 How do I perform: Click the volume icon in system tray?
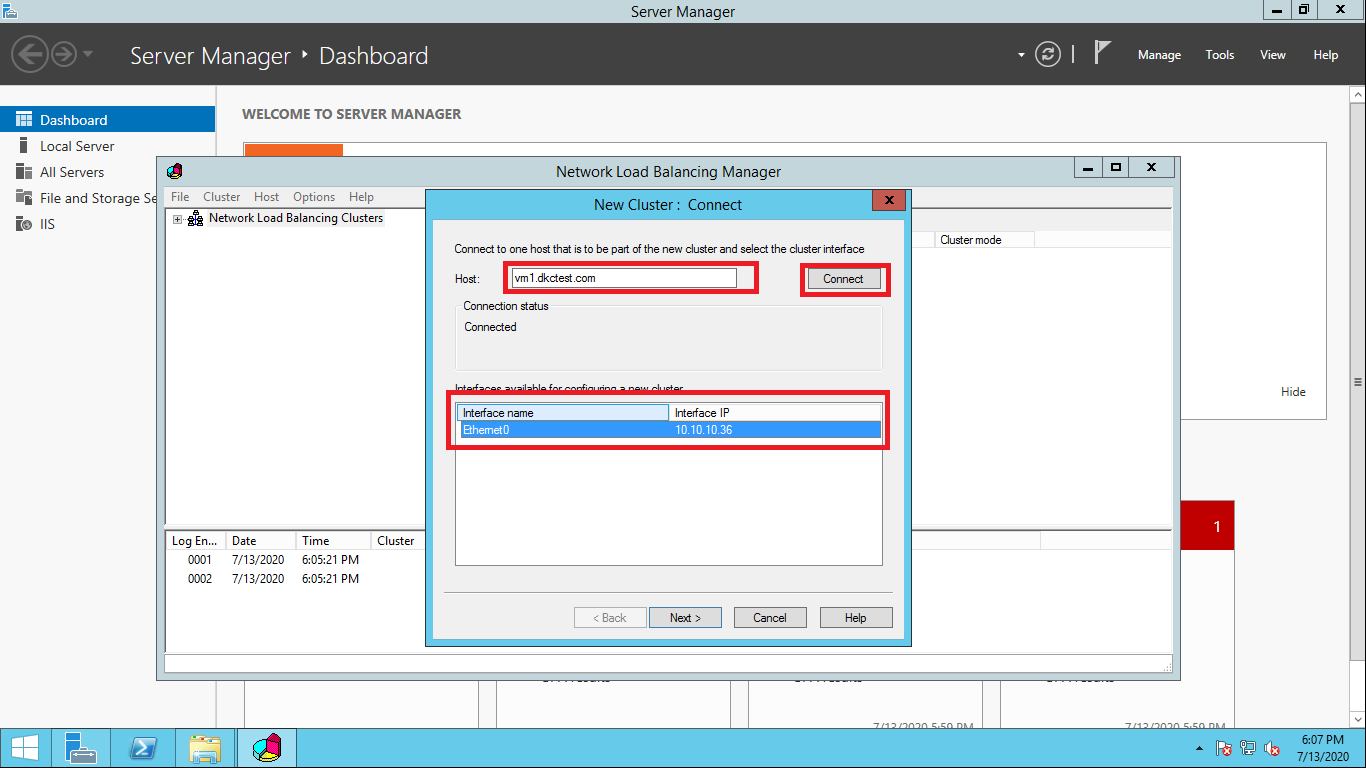1273,748
